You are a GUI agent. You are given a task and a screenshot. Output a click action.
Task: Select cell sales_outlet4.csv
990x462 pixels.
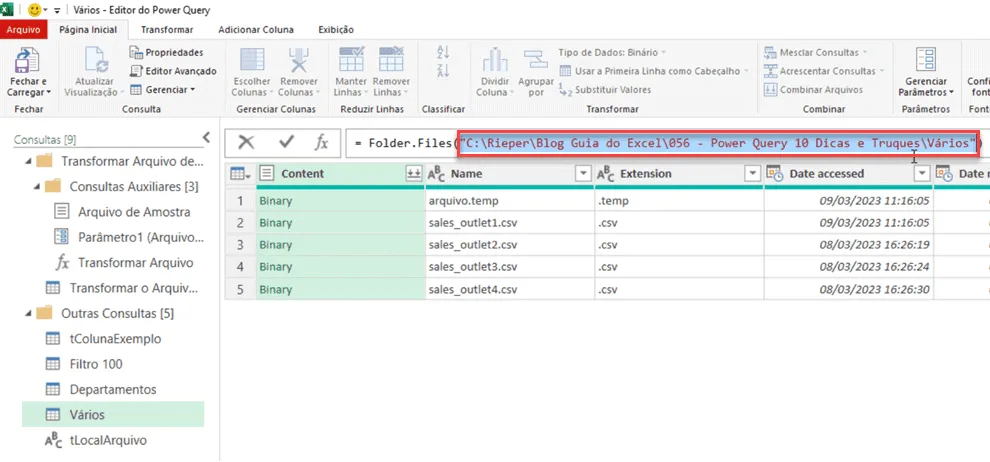[x=510, y=290]
